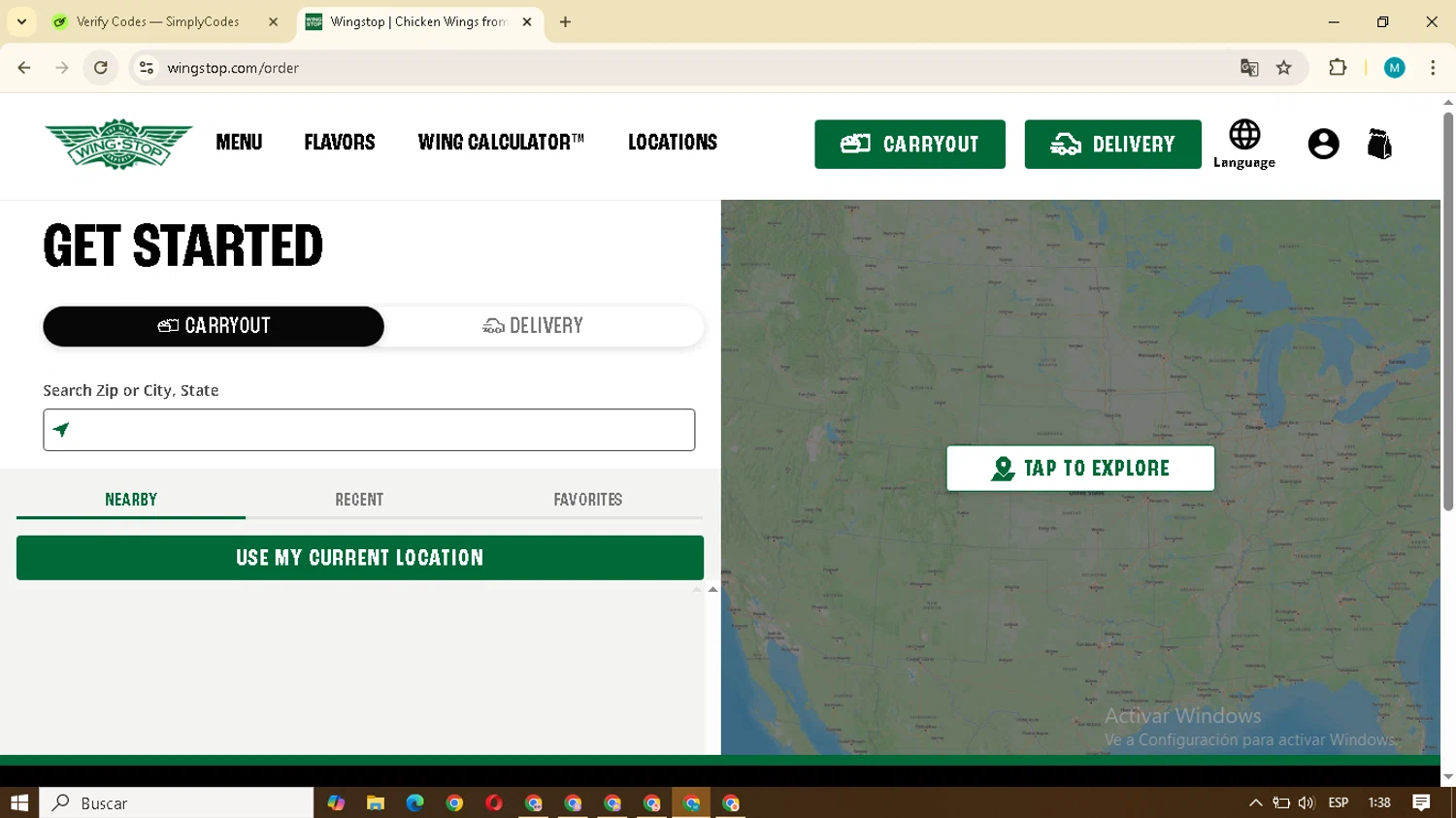The width and height of the screenshot is (1456, 818).
Task: Open Wing Calculator navigation item
Action: tap(501, 143)
